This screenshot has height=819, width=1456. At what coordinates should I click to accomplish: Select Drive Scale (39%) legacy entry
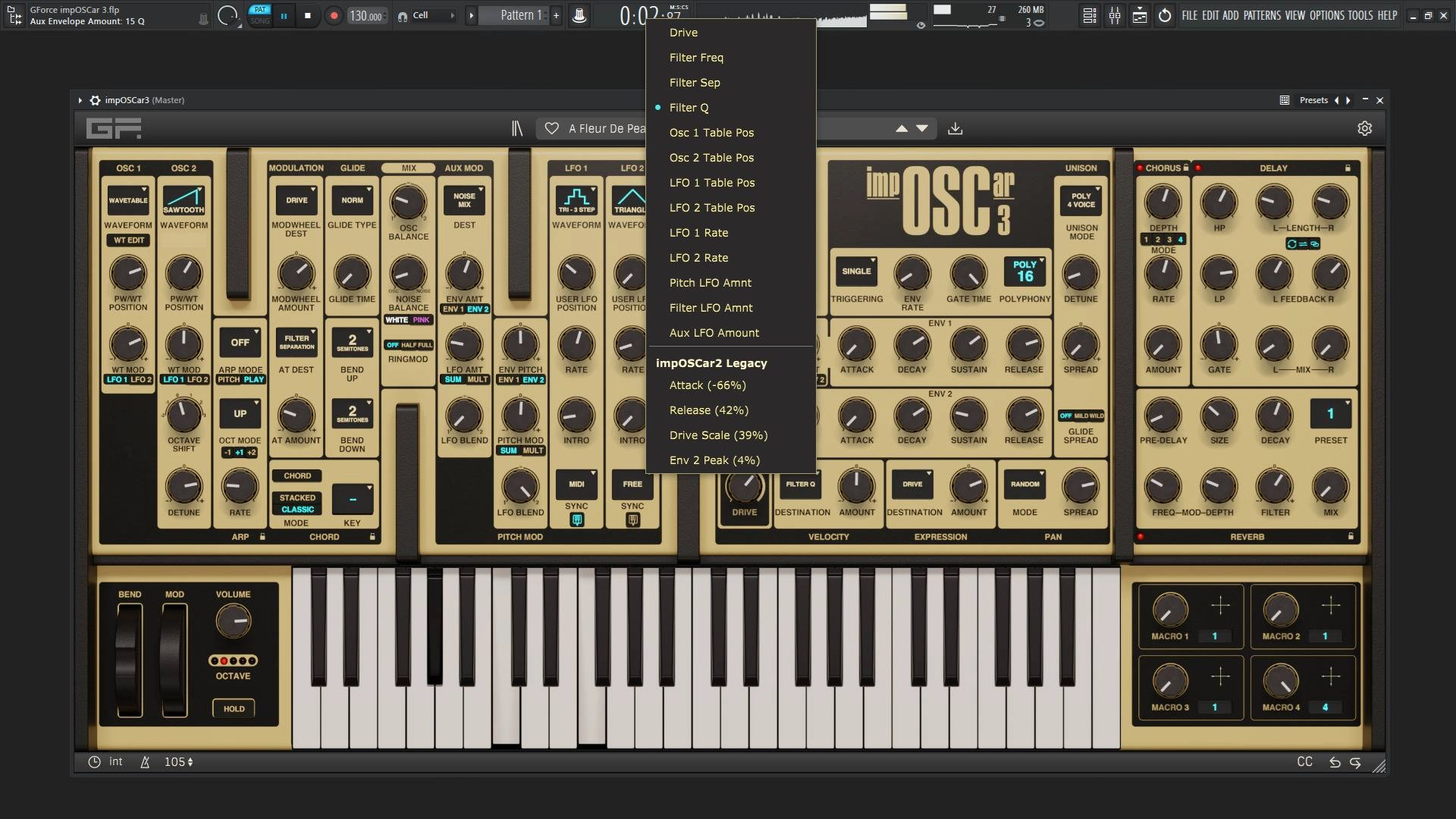[x=731, y=435]
